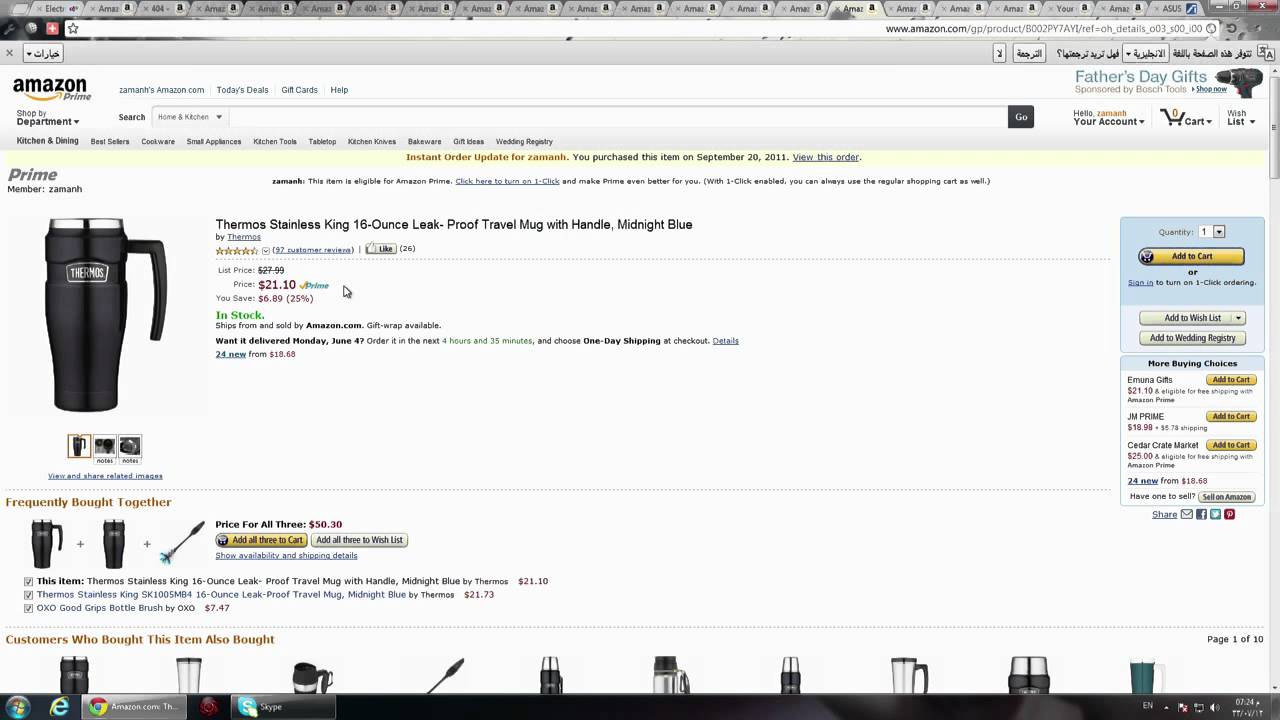
Task: Click the Translate button in the translate bar
Action: pyautogui.click(x=1029, y=53)
